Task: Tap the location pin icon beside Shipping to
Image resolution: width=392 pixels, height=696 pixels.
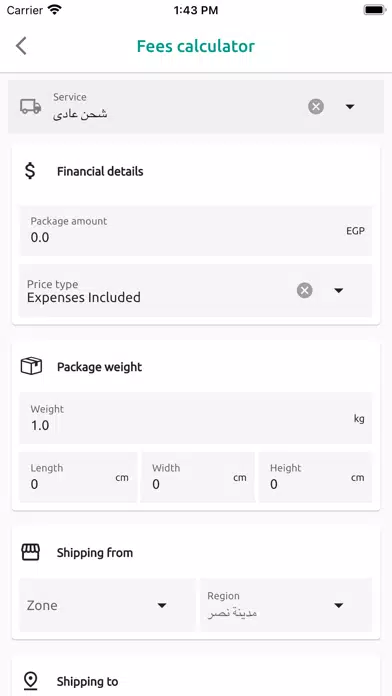Action: pyautogui.click(x=31, y=681)
